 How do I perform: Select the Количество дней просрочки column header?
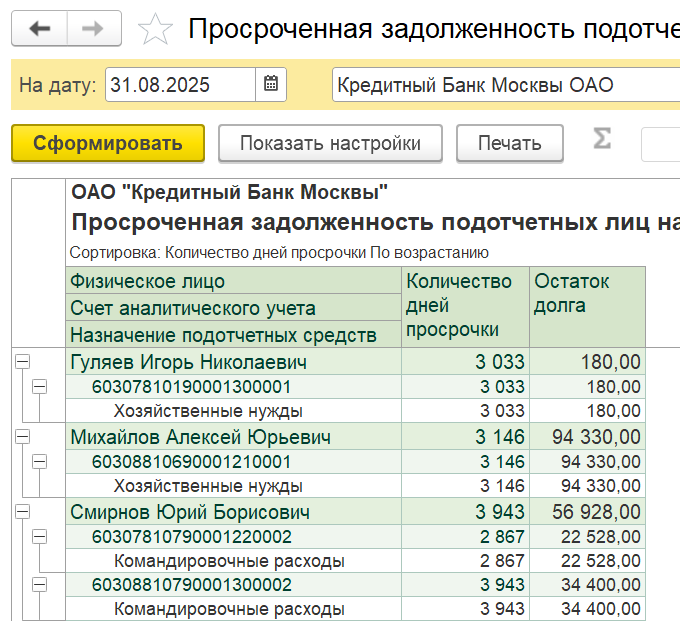[462, 306]
